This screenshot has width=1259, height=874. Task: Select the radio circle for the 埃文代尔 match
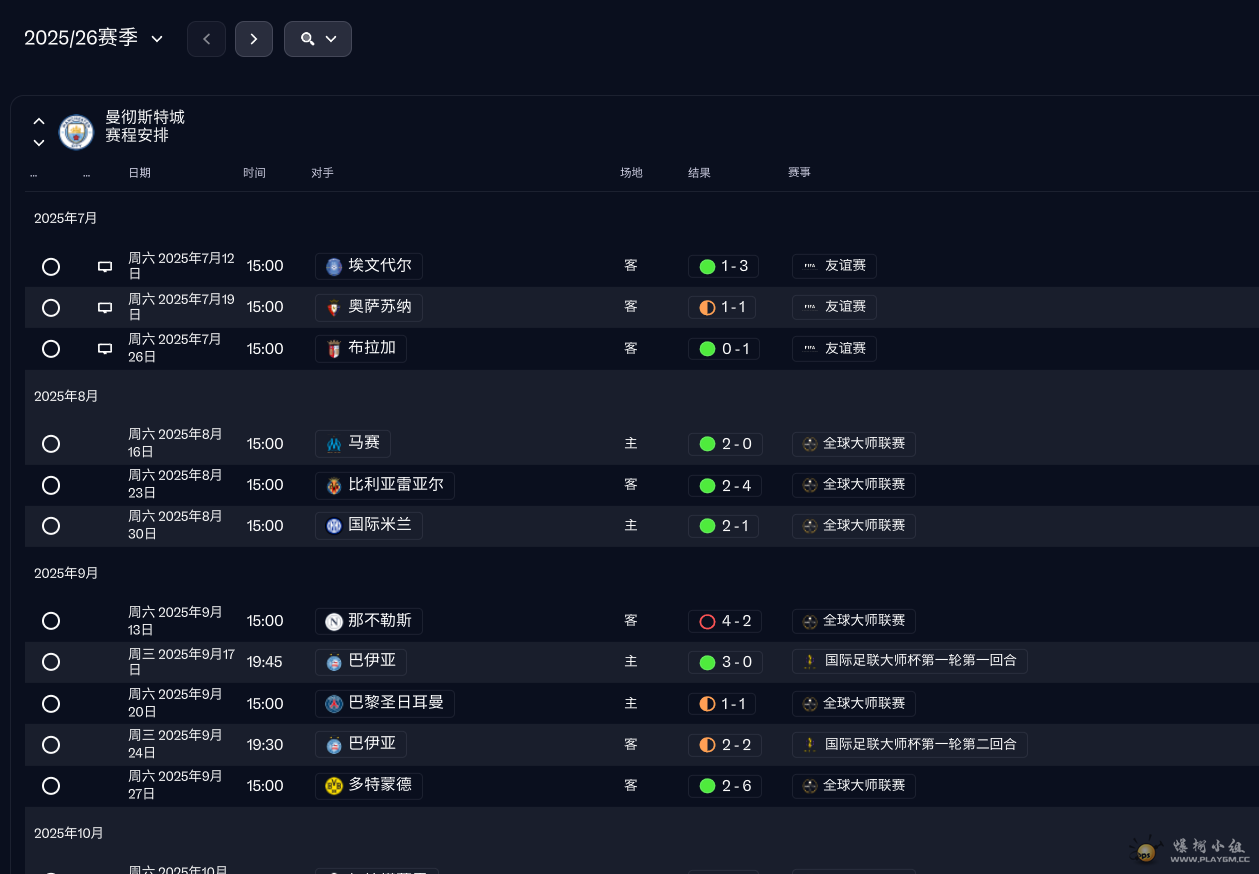pyautogui.click(x=51, y=267)
